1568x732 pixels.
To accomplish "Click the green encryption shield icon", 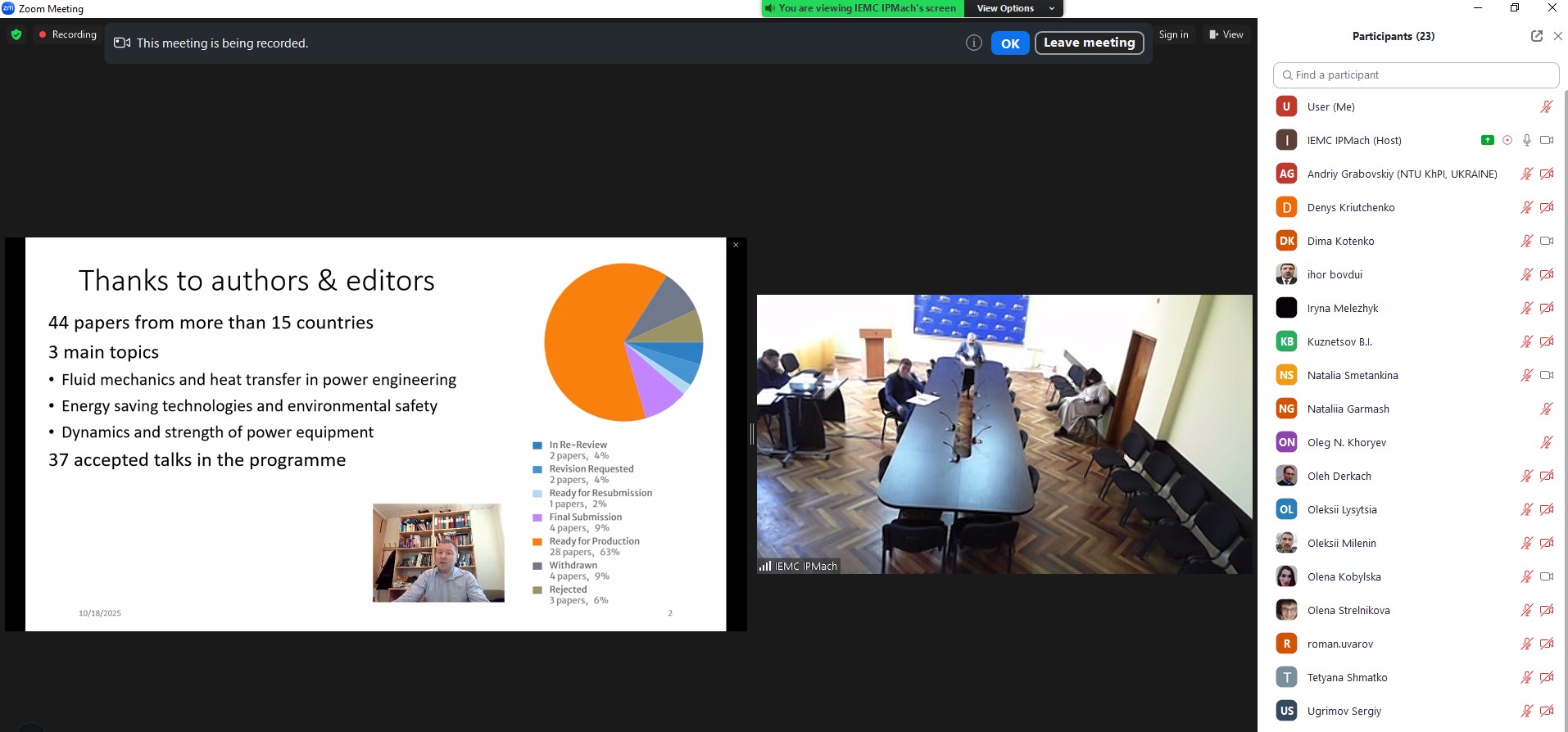I will click(x=16, y=35).
